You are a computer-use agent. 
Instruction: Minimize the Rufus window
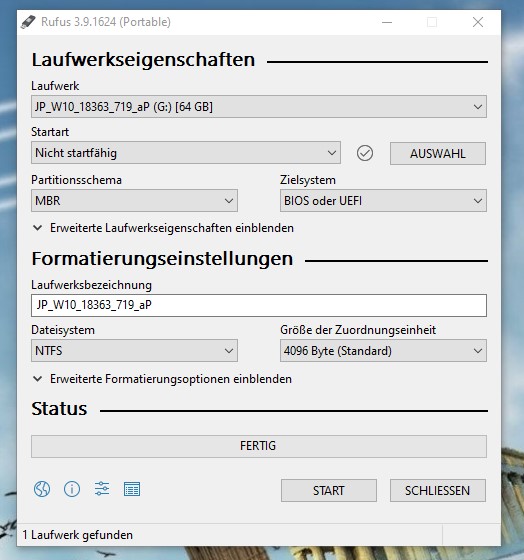click(x=387, y=22)
